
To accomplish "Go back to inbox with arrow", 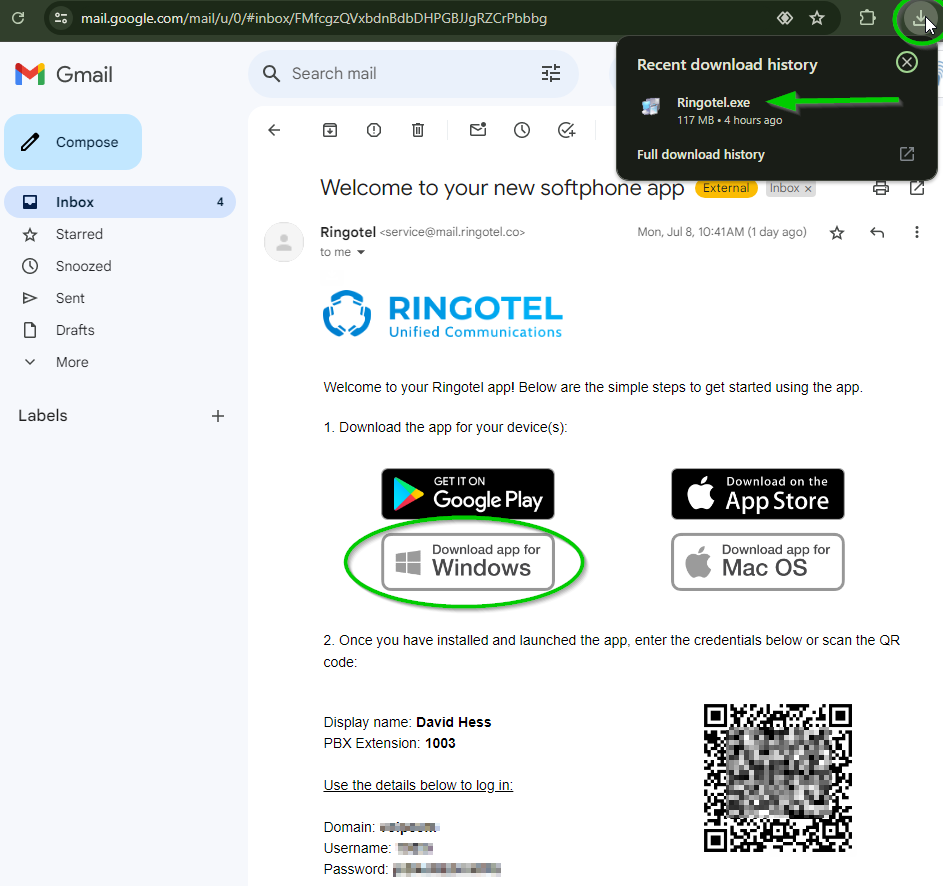I will coord(274,130).
